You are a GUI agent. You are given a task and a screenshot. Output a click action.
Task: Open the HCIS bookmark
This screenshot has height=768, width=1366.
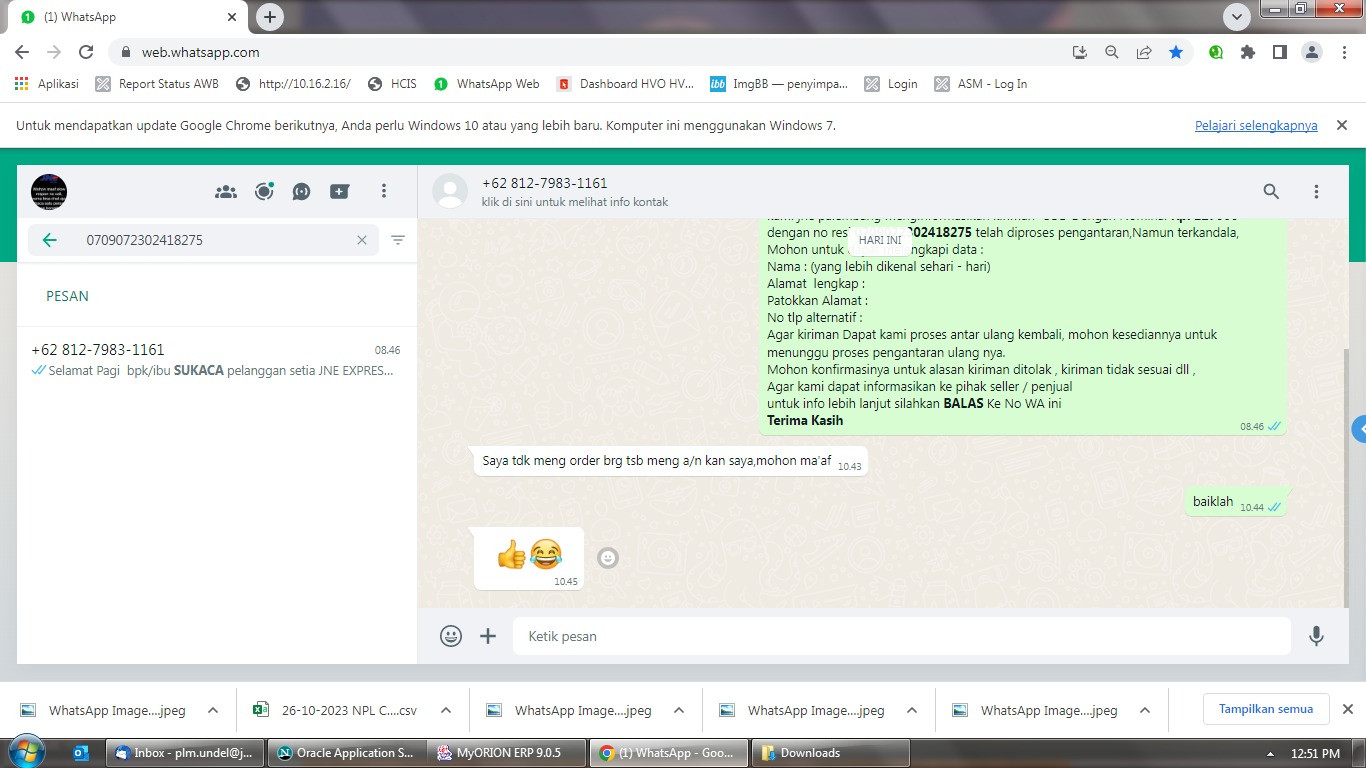point(392,84)
